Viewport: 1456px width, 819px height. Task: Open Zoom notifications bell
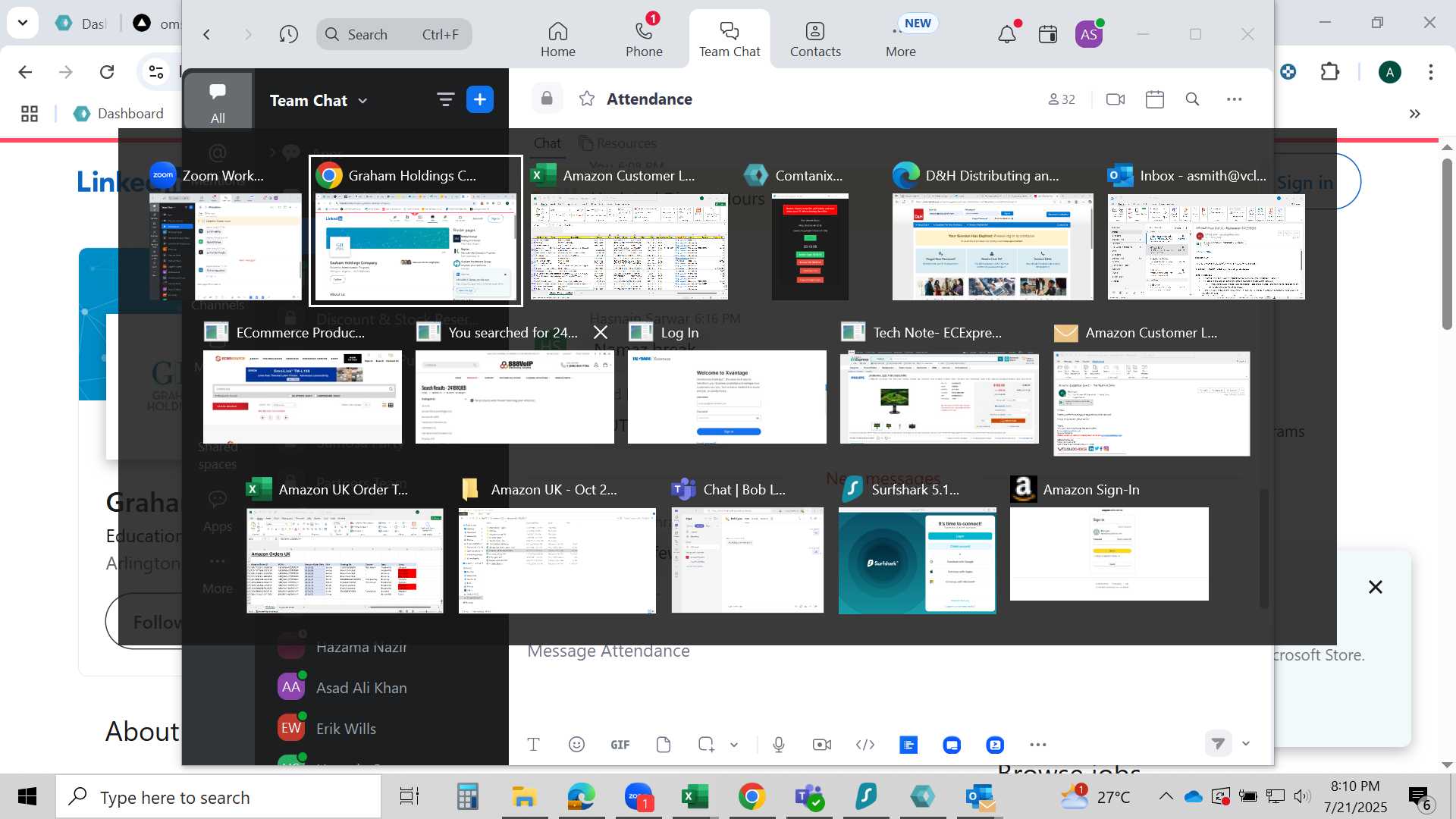coord(1007,34)
